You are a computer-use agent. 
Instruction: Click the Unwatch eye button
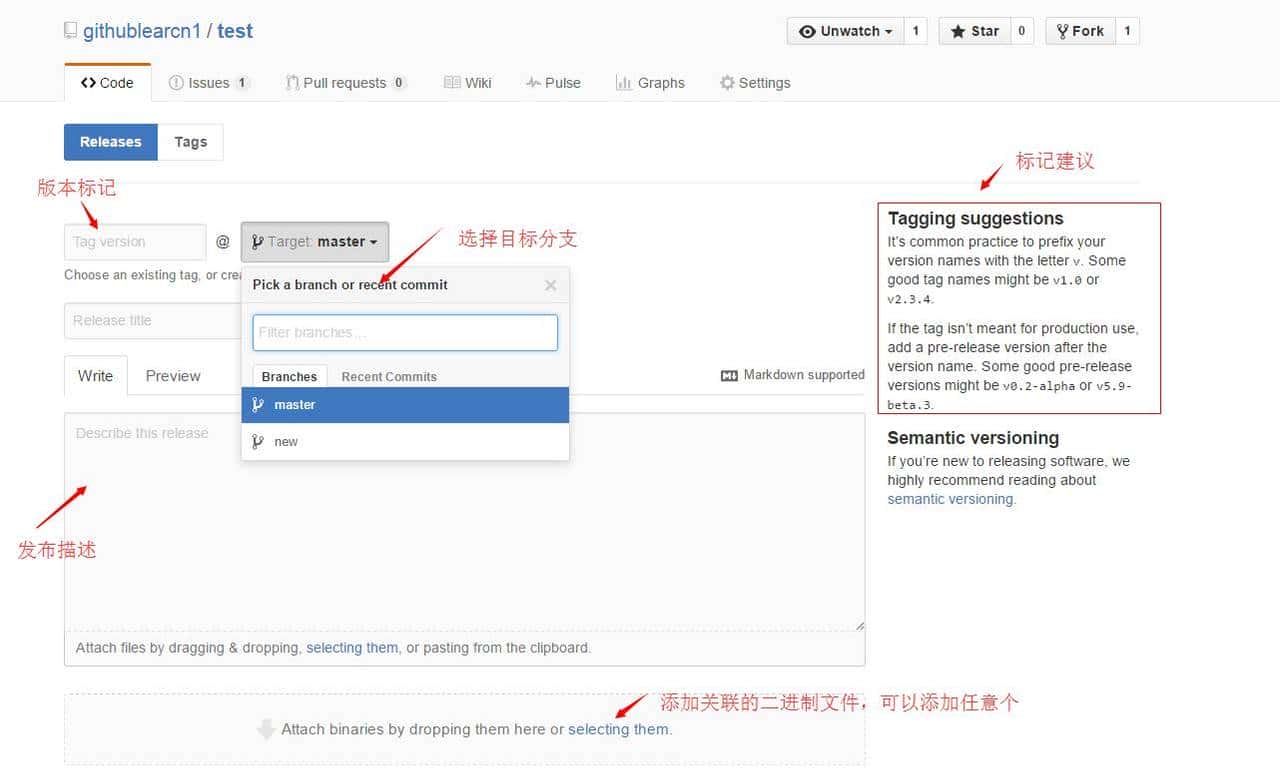pyautogui.click(x=845, y=31)
